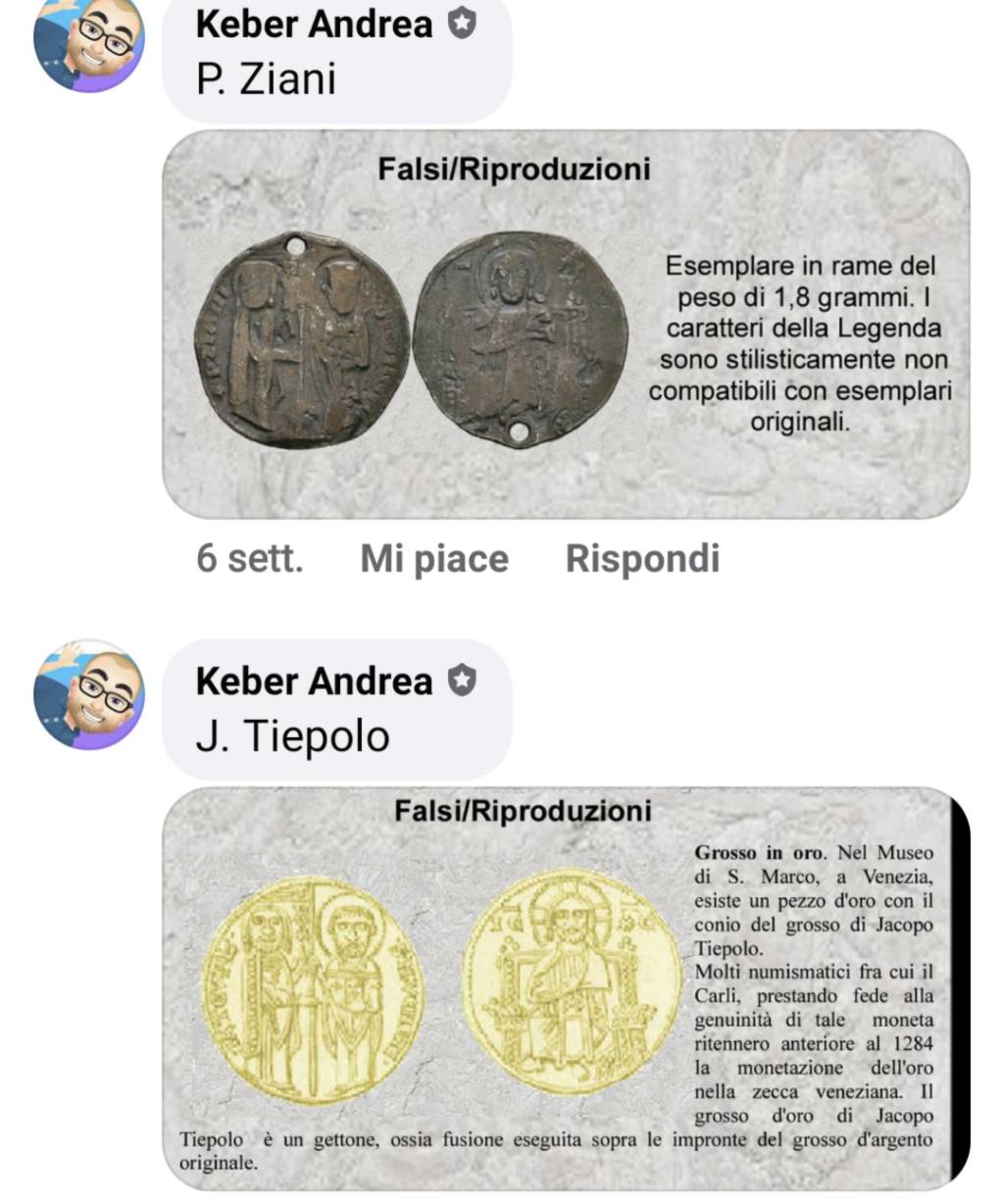The height and width of the screenshot is (1204, 1004).
Task: Tap the gold coin showing doge and saint
Action: coord(314,990)
